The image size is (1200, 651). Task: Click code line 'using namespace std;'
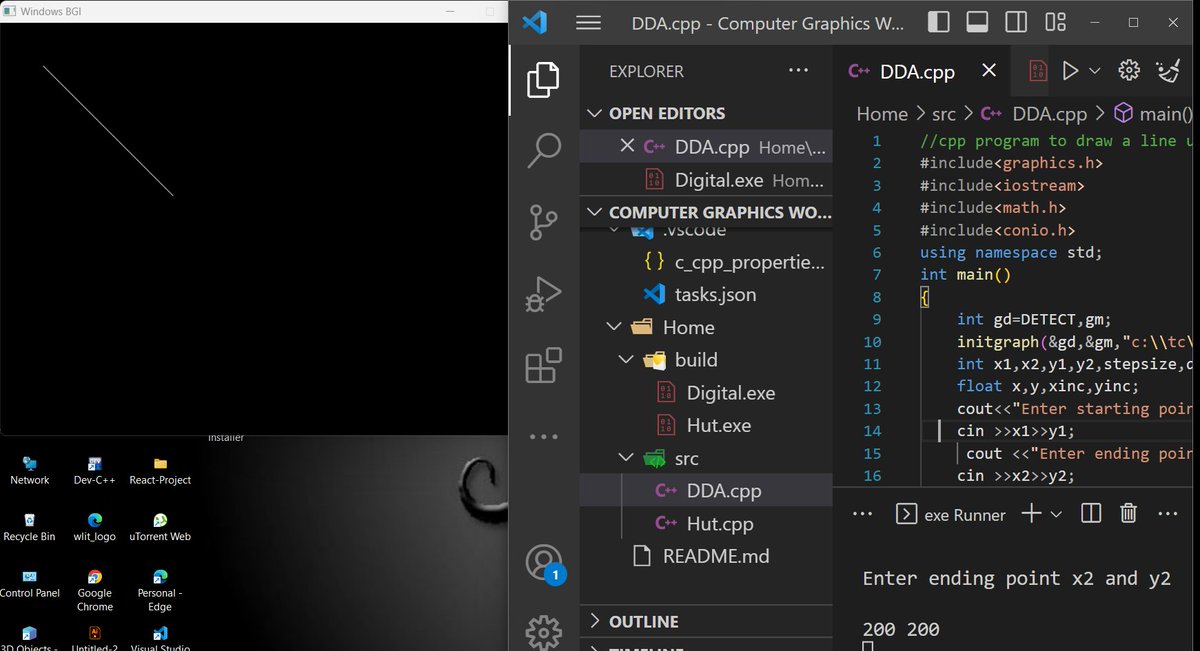tap(1011, 252)
